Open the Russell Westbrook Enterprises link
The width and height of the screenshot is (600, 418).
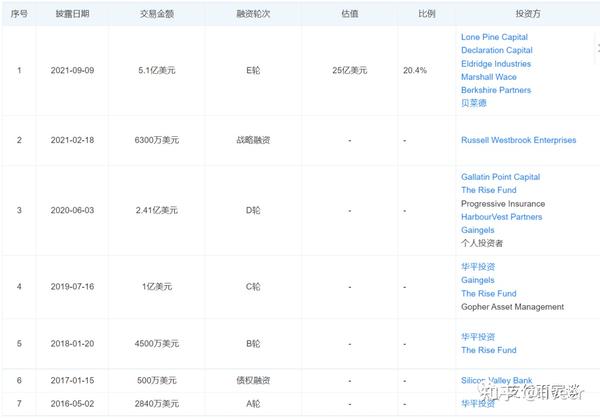[518, 140]
